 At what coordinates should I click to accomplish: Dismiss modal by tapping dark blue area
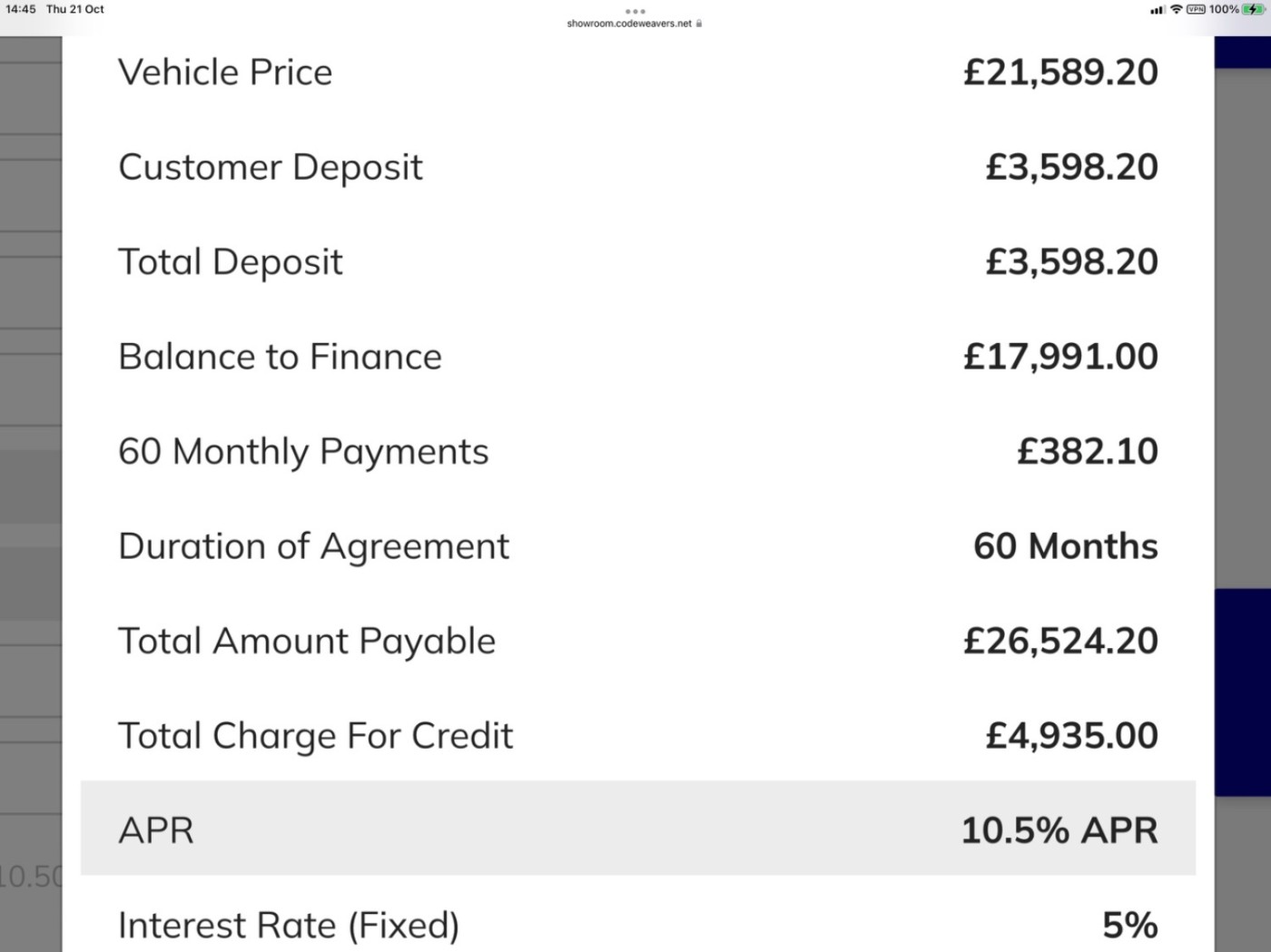(1243, 692)
